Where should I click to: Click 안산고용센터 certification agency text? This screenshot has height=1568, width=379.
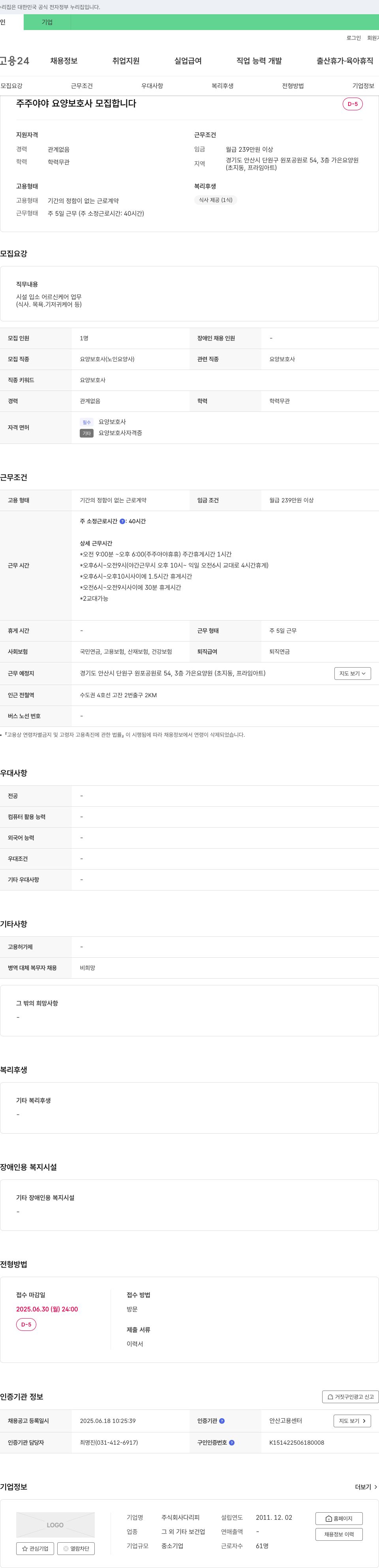coord(286,1421)
